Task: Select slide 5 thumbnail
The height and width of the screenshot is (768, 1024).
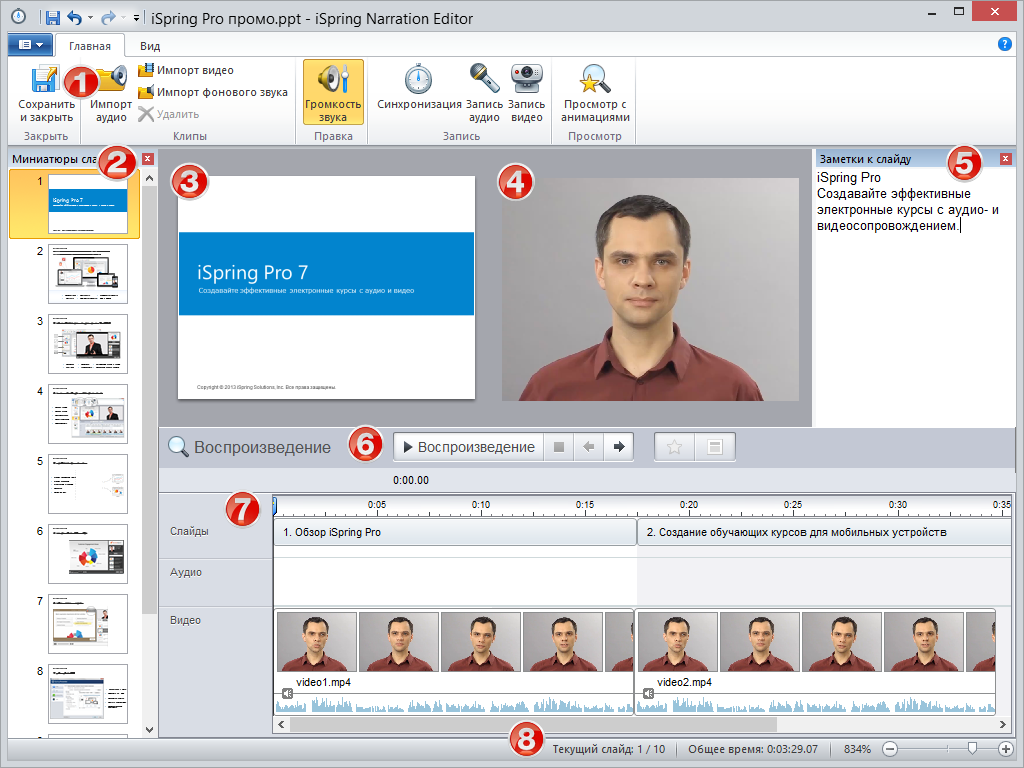Action: pos(88,484)
